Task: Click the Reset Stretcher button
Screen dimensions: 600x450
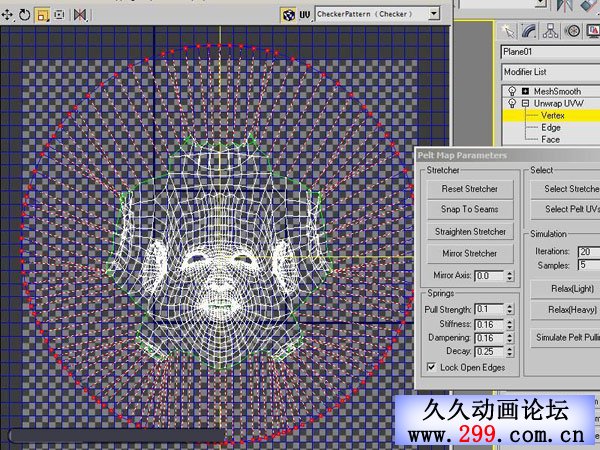Action: pos(470,189)
